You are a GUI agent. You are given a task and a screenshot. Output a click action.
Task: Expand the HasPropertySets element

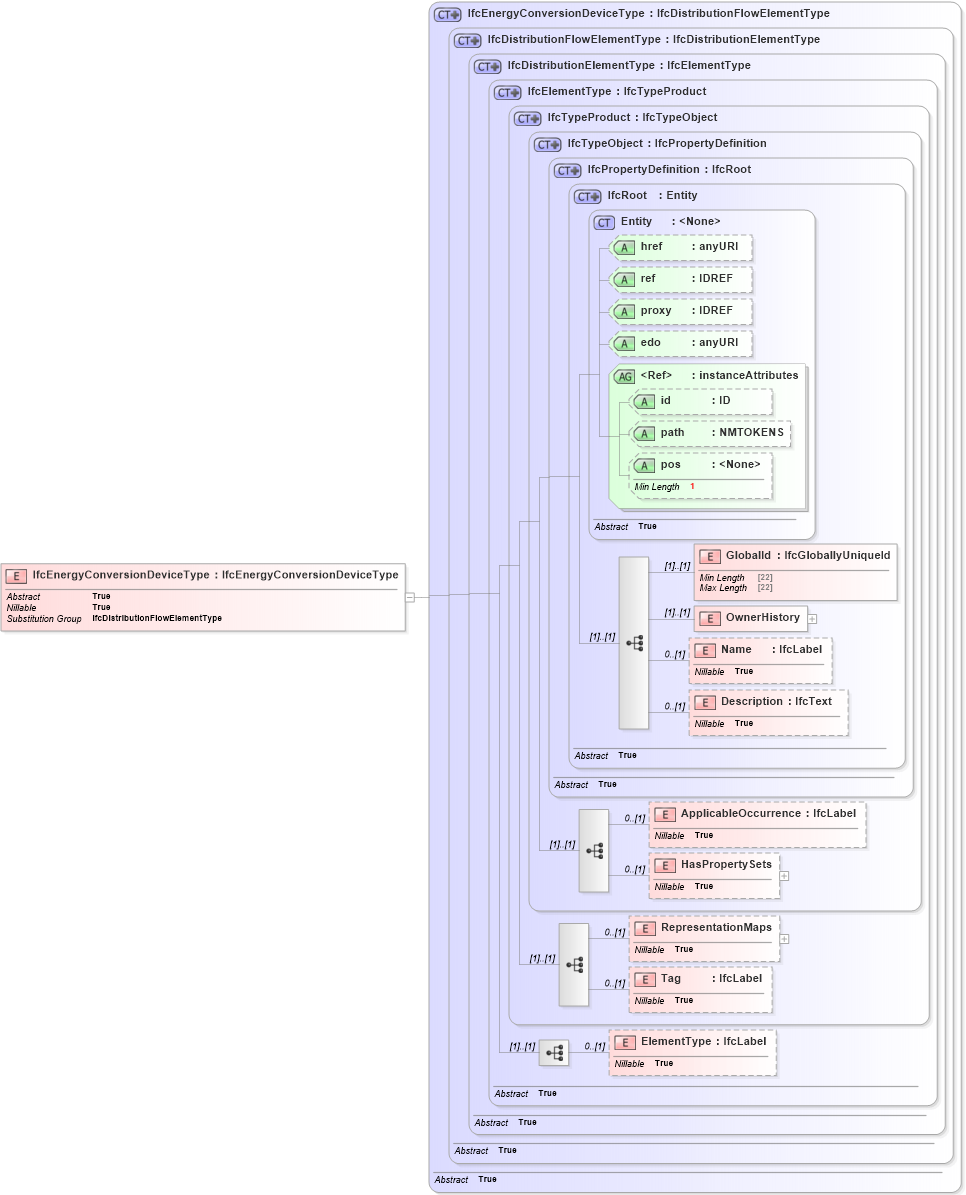785,876
